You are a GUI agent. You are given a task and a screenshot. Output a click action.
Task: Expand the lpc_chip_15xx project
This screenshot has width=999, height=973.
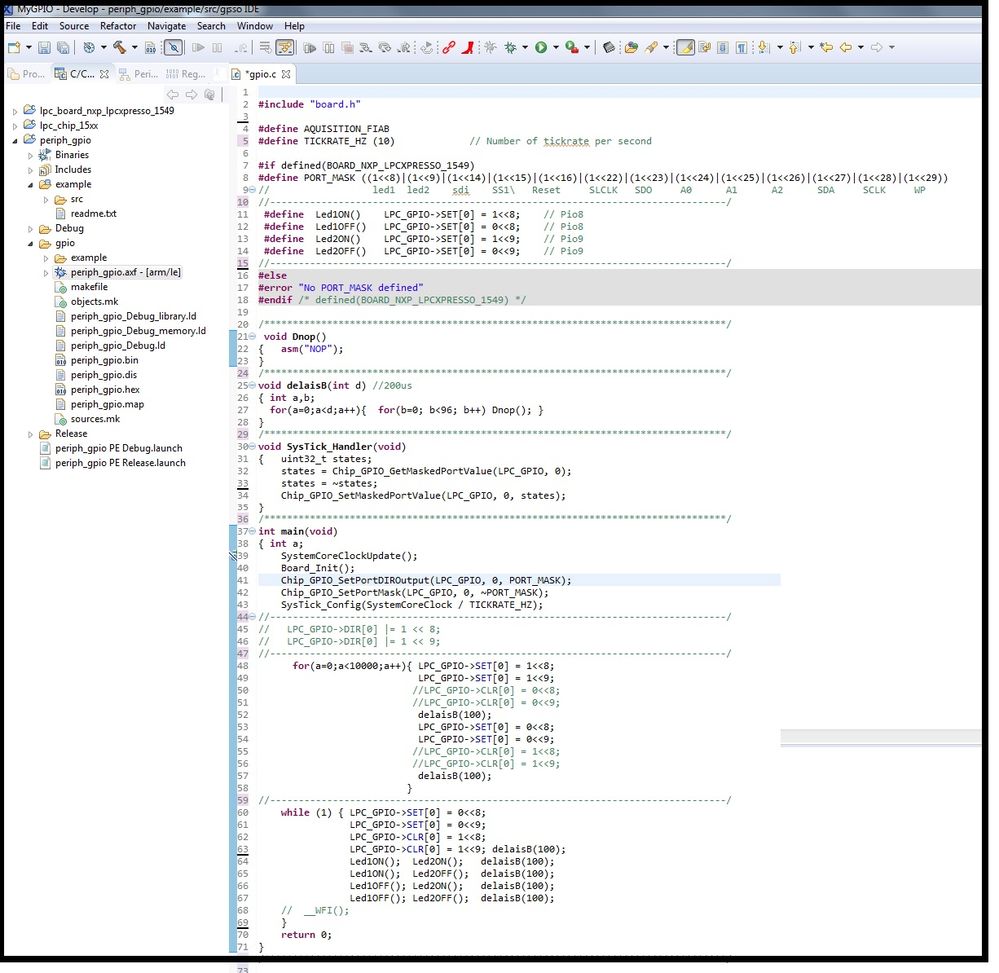click(x=15, y=126)
